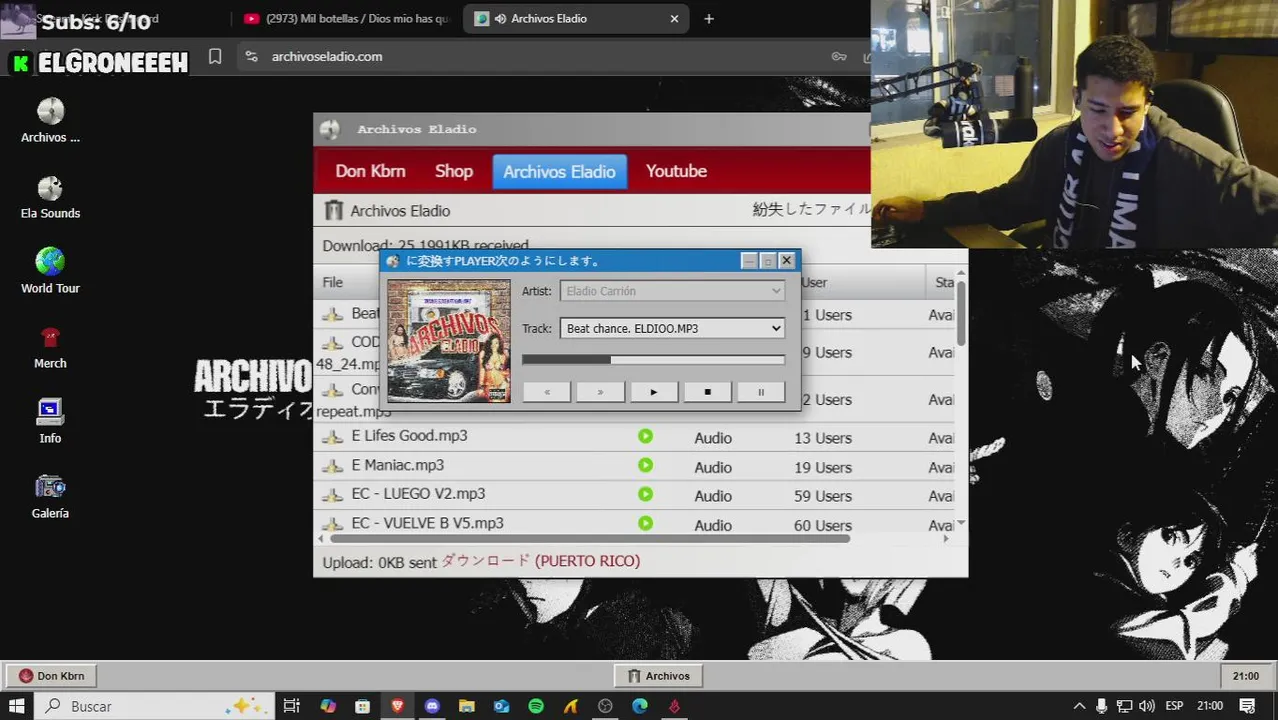This screenshot has height=720, width=1278.
Task: Open the Ela Sounds desktop icon
Action: (x=50, y=196)
